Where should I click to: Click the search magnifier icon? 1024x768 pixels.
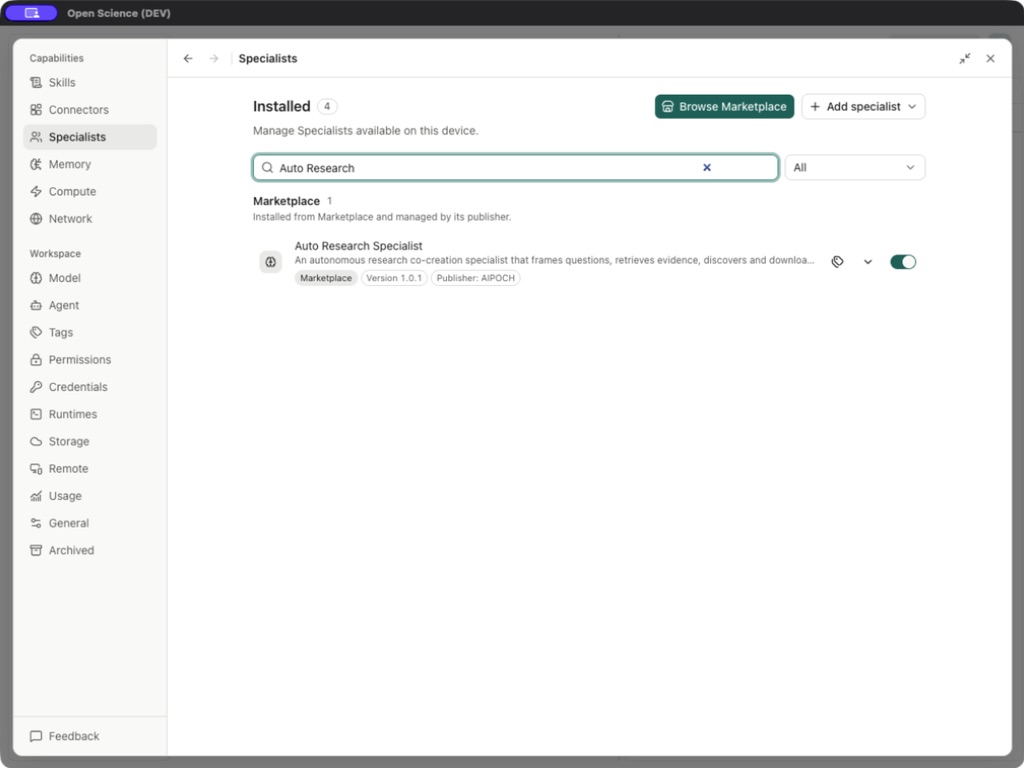tap(267, 168)
